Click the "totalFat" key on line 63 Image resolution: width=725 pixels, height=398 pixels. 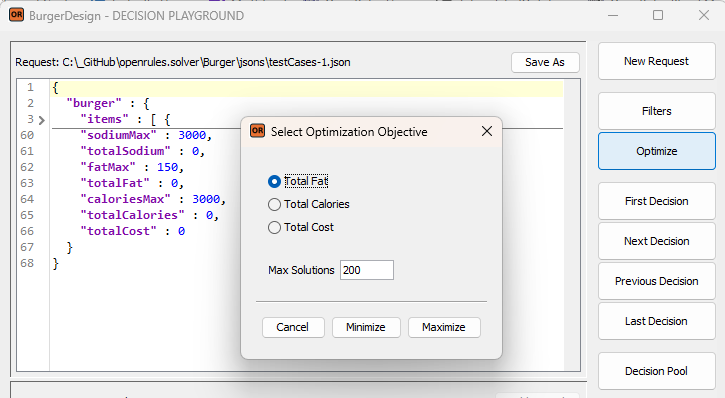[115, 183]
